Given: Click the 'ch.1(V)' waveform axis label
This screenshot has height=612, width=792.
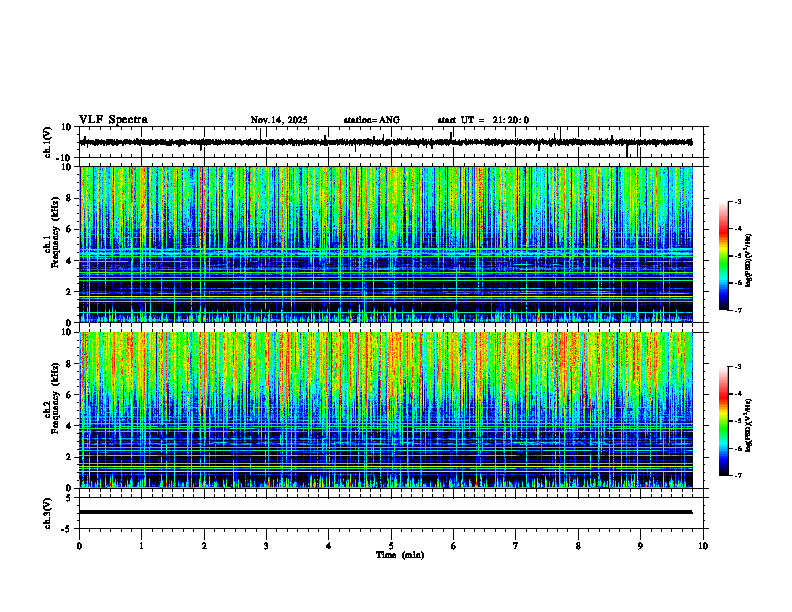Looking at the screenshot, I should (x=47, y=142).
